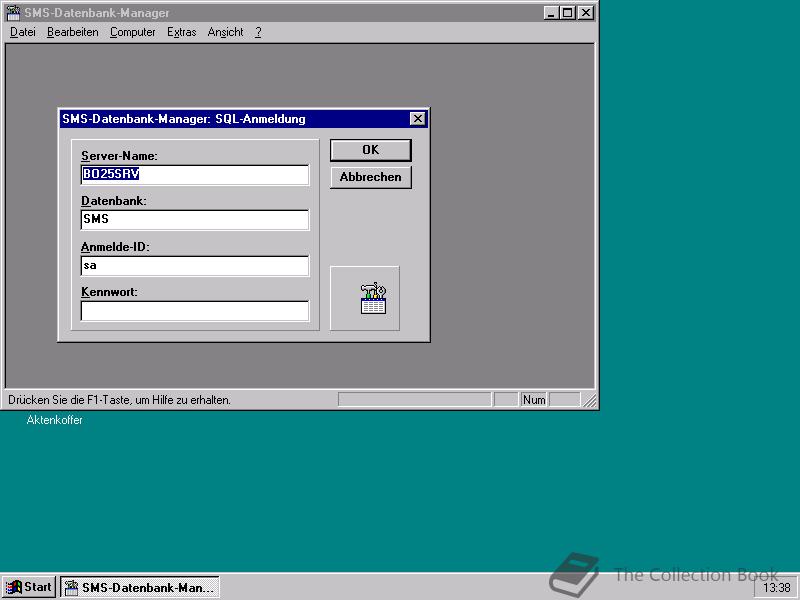This screenshot has width=800, height=600.
Task: Click the Server-Name label
Action: point(119,156)
